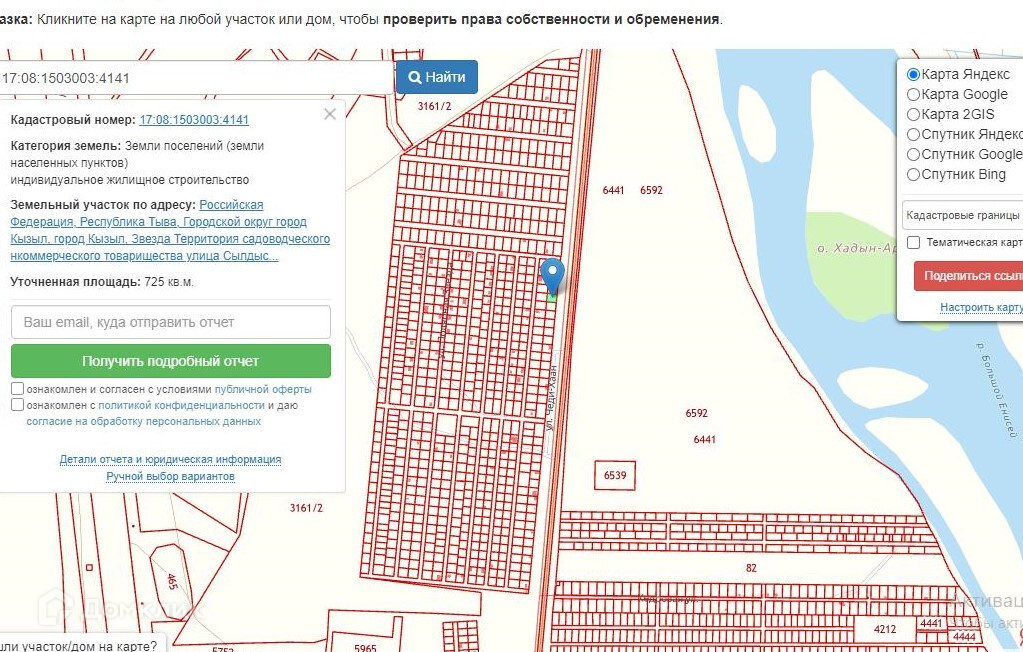Click the cadastral number search field
The image size is (1023, 652).
(195, 78)
